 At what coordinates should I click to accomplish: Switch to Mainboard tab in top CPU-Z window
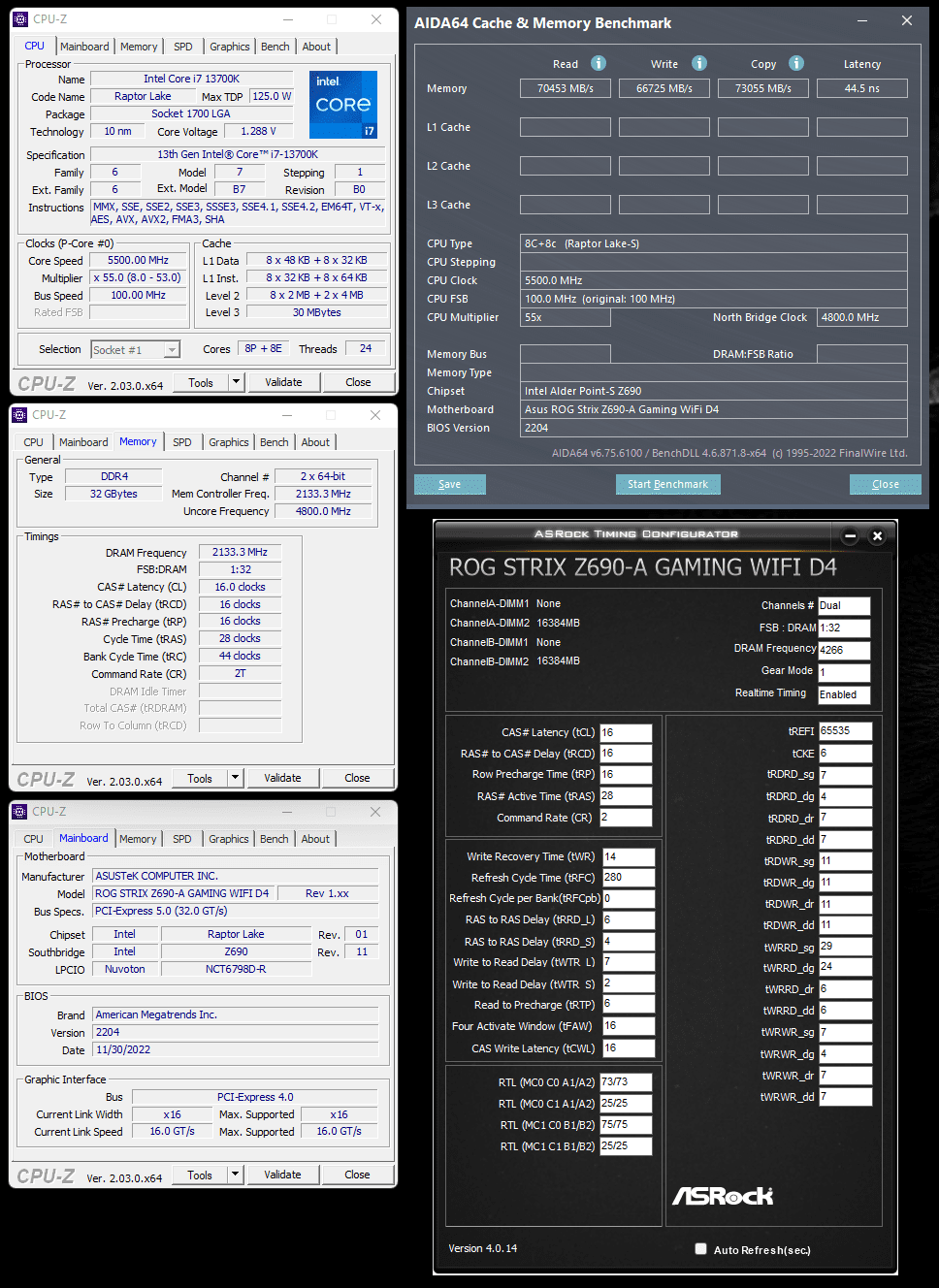click(84, 47)
